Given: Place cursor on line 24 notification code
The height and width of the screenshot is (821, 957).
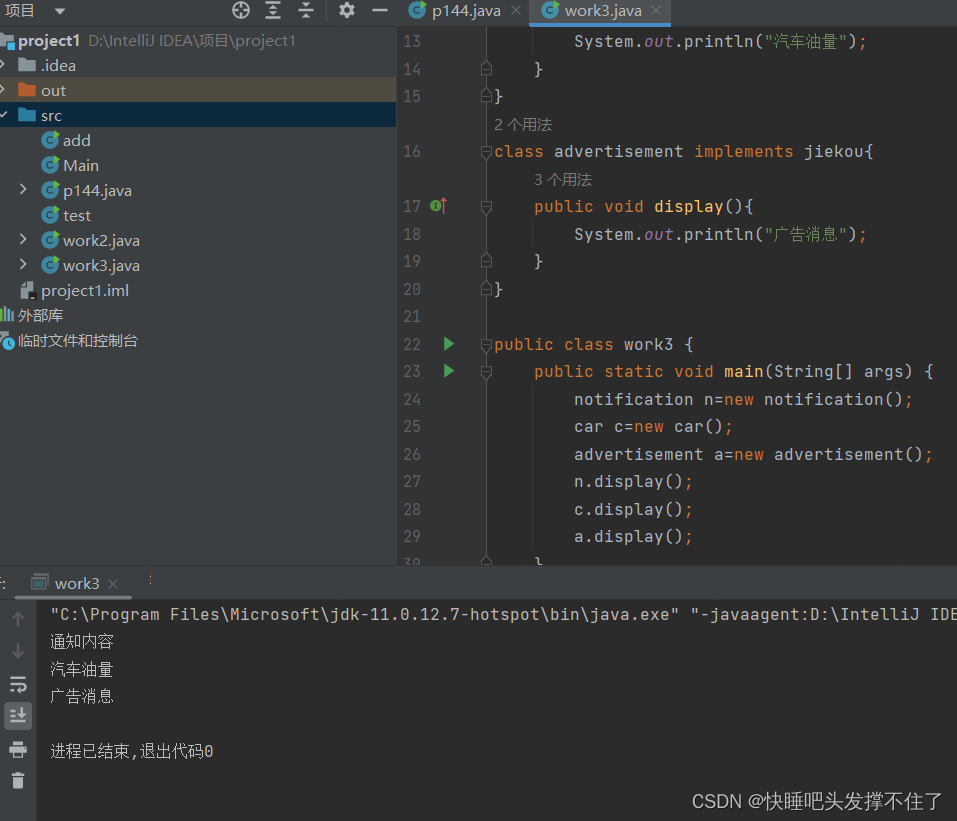Looking at the screenshot, I should [743, 399].
